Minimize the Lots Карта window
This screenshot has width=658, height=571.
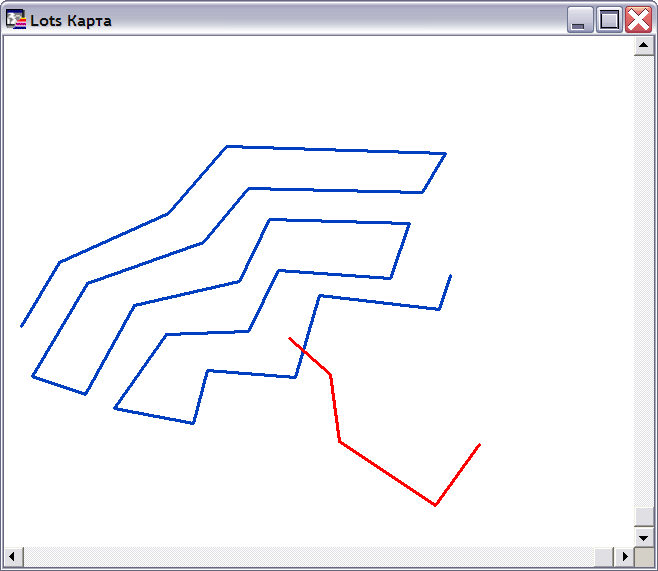580,20
